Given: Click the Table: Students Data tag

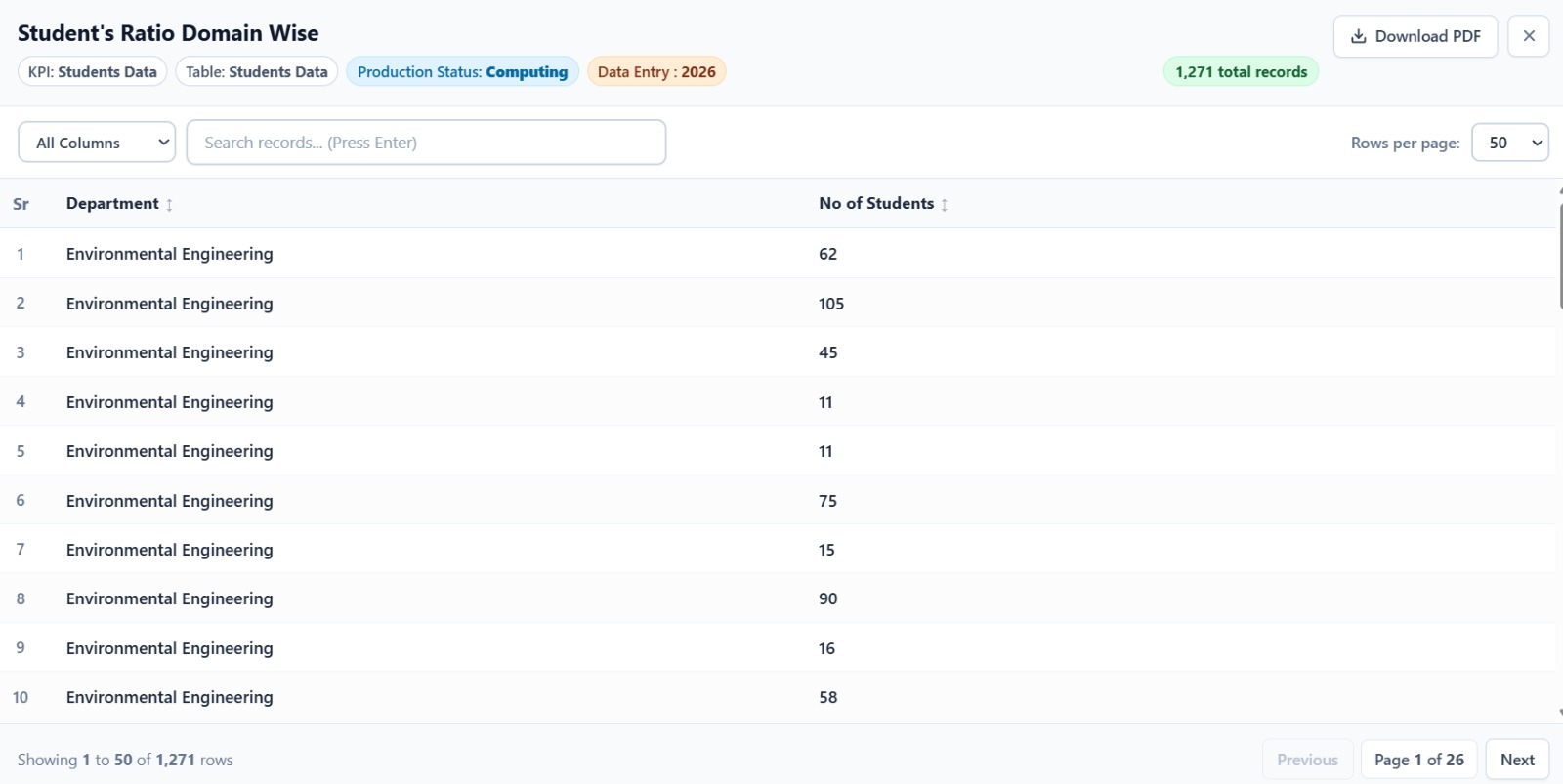Looking at the screenshot, I should click(x=257, y=72).
